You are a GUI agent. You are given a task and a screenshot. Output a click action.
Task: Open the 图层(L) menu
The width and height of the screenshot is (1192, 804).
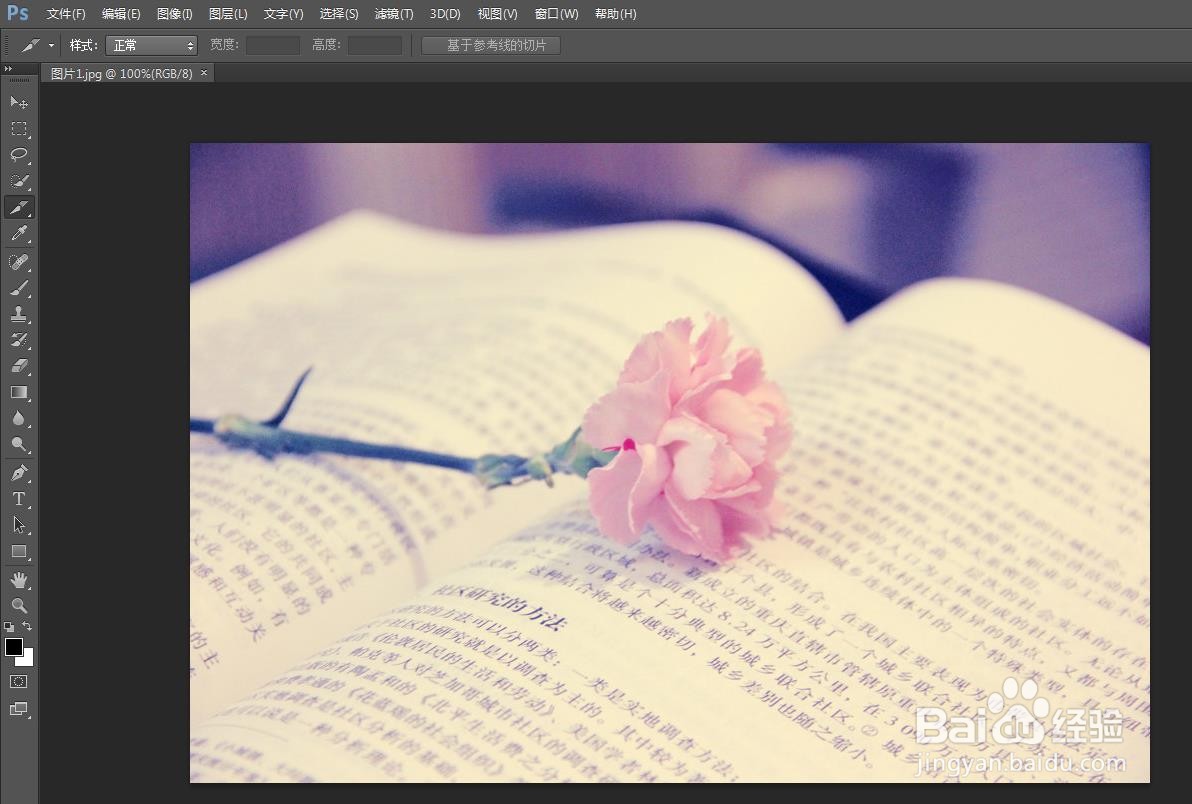click(228, 14)
